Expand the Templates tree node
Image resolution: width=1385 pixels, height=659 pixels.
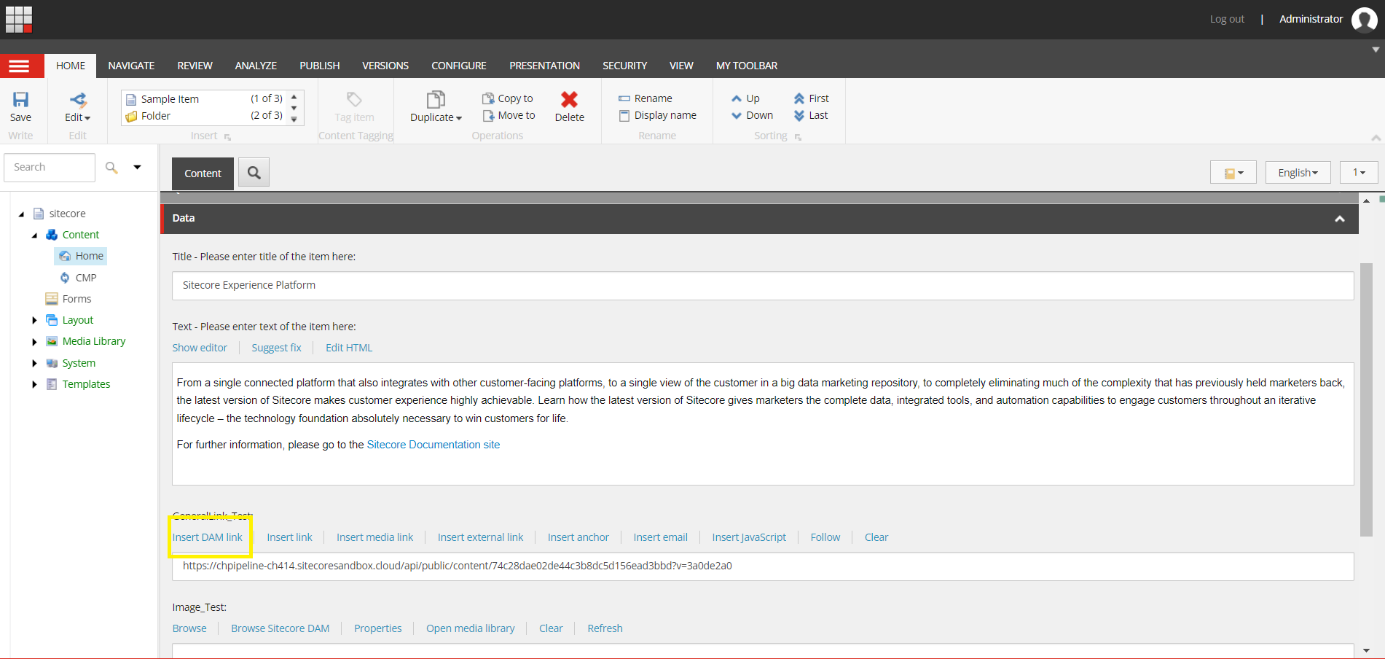(34, 385)
